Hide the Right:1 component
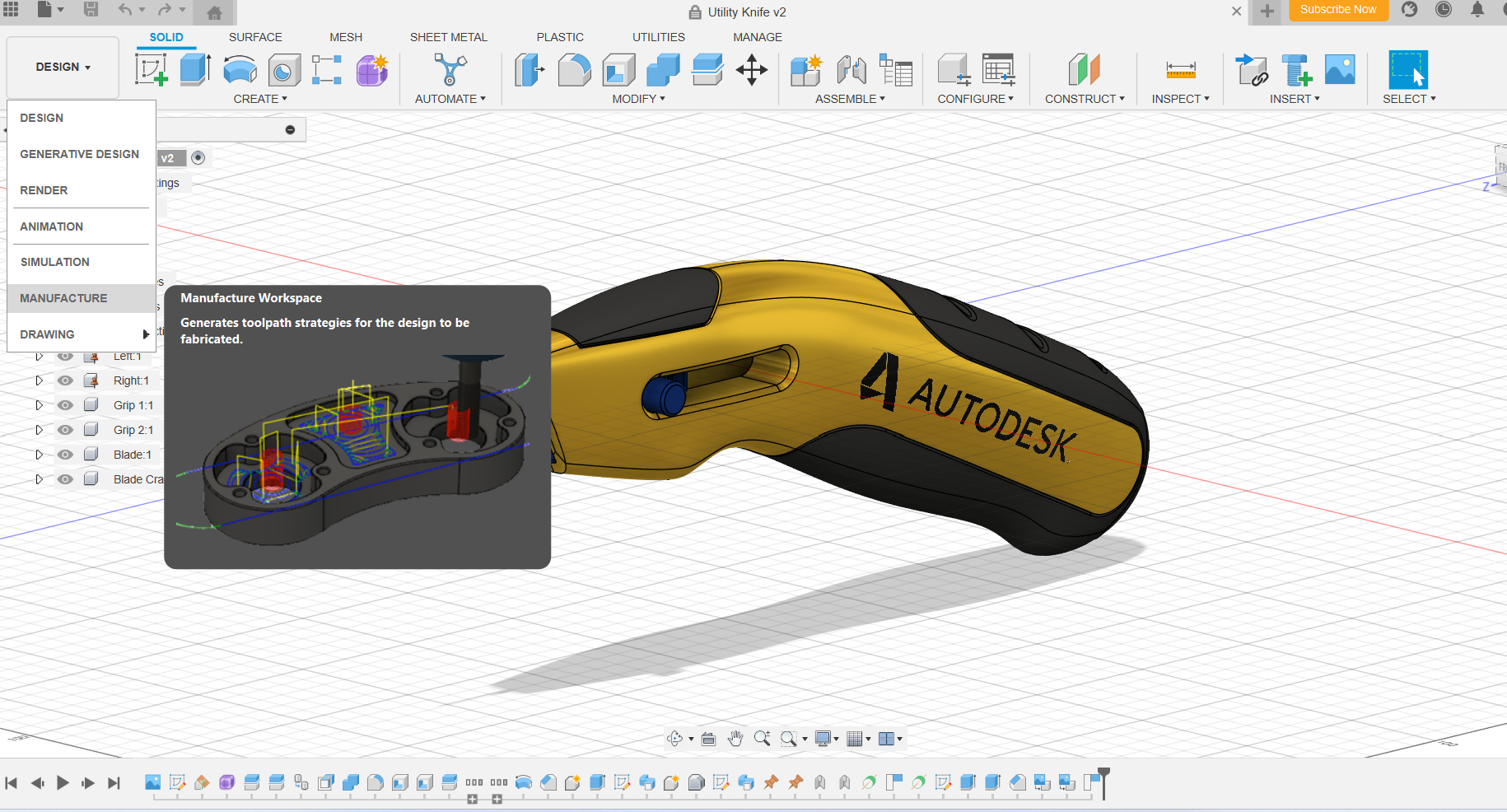 65,380
